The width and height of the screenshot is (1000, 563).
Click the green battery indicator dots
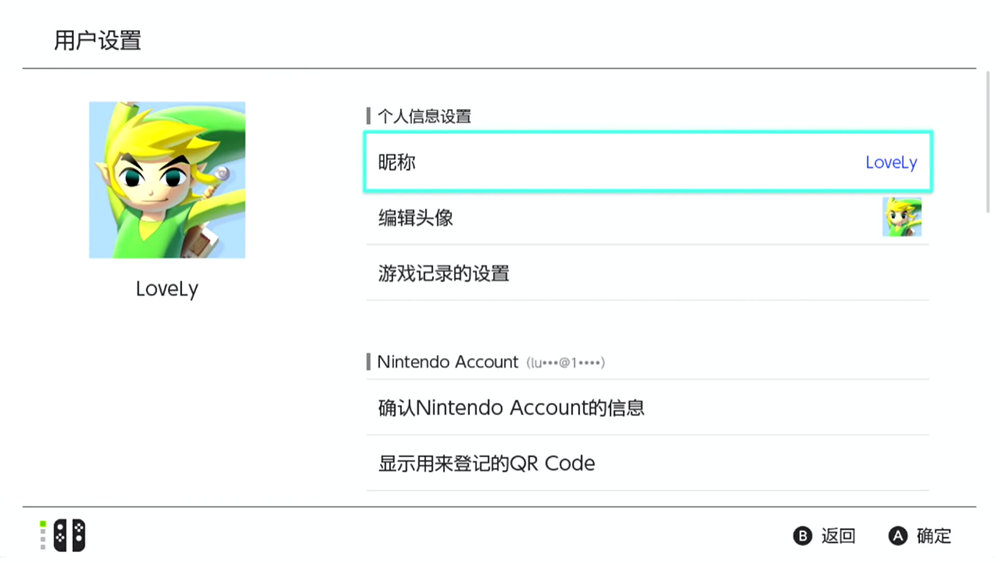(43, 535)
